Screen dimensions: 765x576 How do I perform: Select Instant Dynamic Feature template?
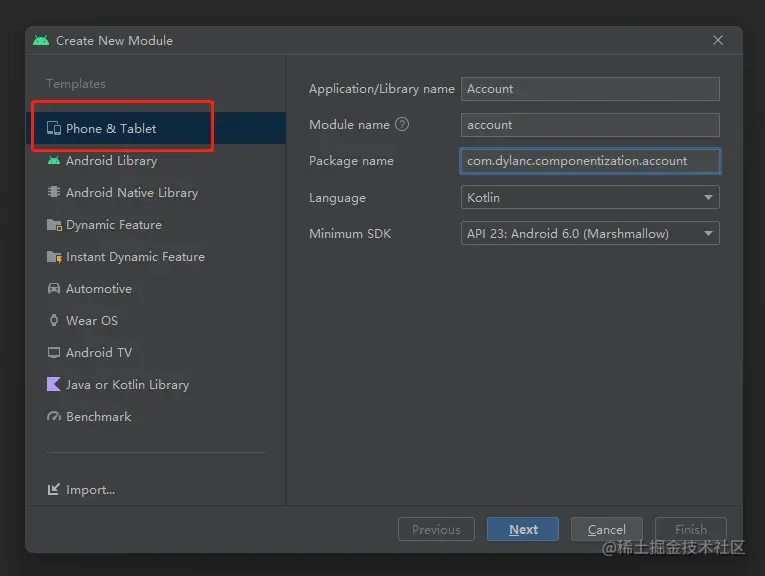point(135,257)
